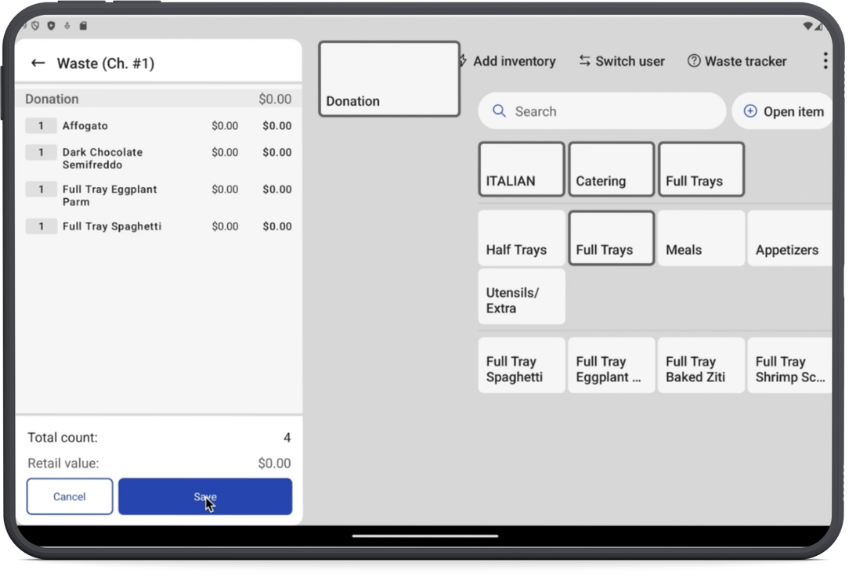
Task: Open the Meals subcategory
Action: click(x=701, y=238)
